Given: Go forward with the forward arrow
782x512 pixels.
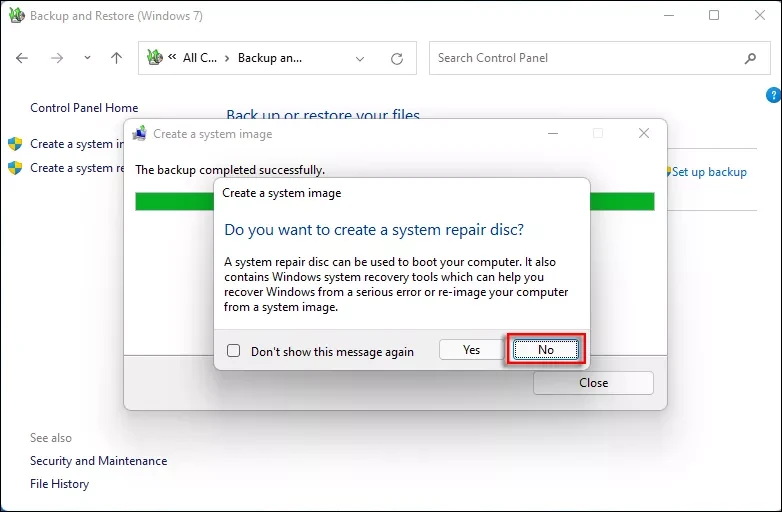Looking at the screenshot, I should [57, 58].
